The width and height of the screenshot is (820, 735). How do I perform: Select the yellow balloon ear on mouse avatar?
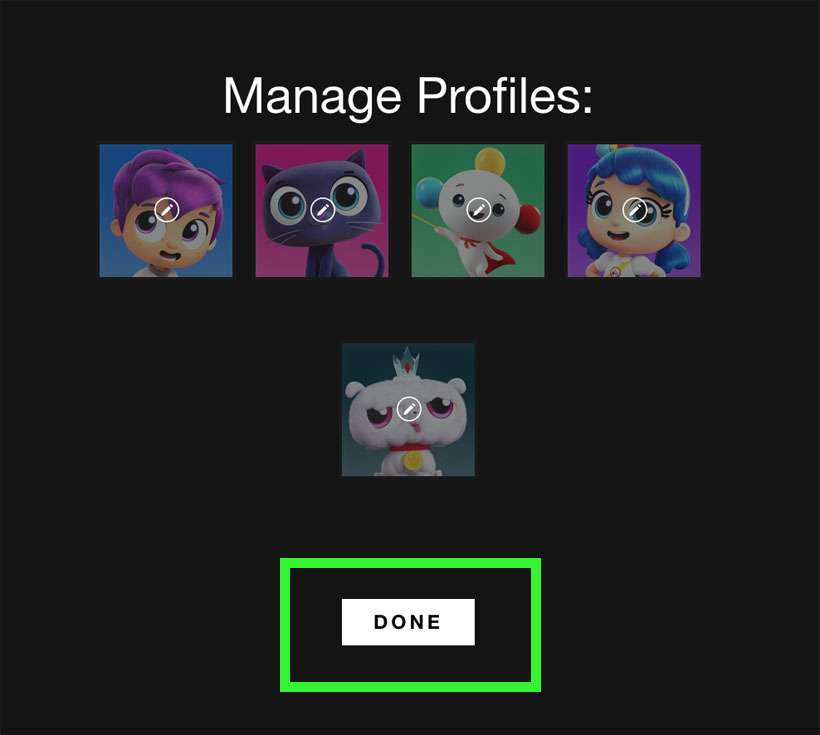point(491,160)
